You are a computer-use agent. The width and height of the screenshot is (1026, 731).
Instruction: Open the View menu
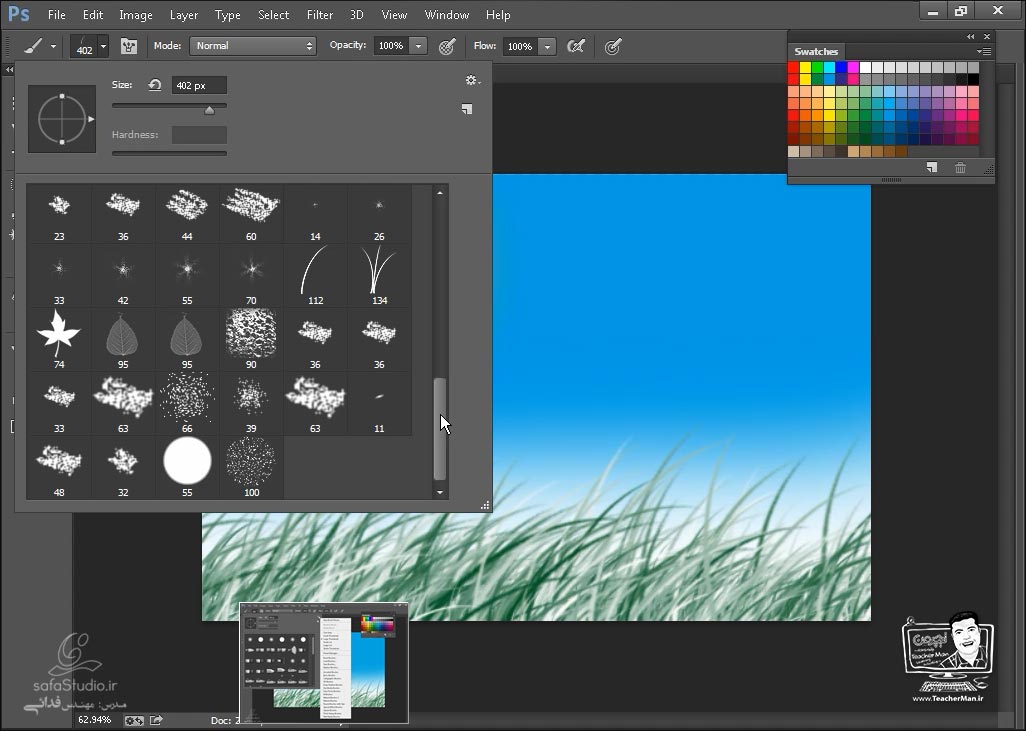[394, 14]
